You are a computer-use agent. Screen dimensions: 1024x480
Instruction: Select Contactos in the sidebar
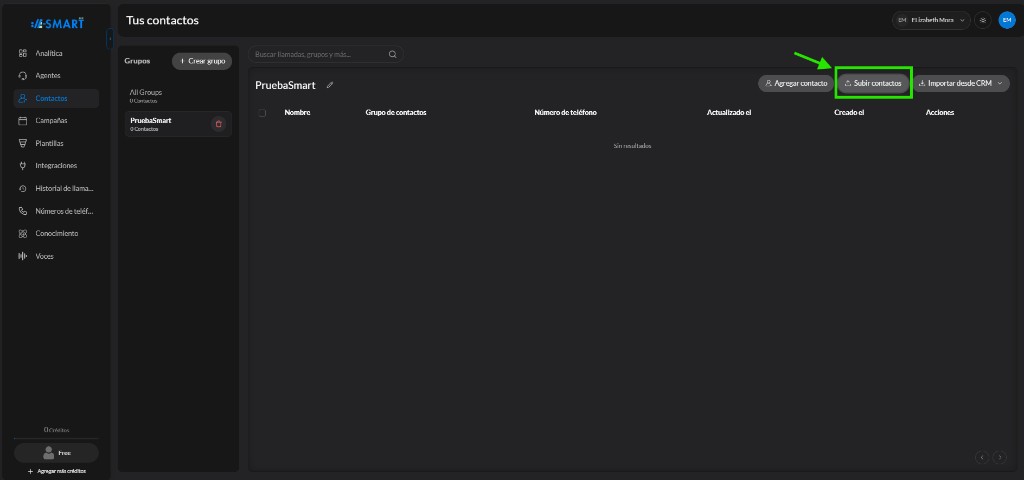(x=56, y=99)
